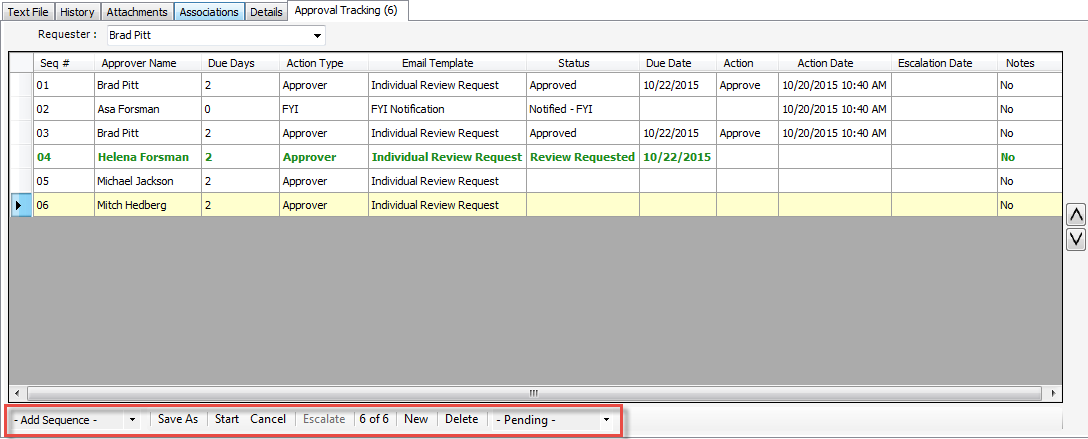Click sequence number 05 cell

tap(64, 181)
